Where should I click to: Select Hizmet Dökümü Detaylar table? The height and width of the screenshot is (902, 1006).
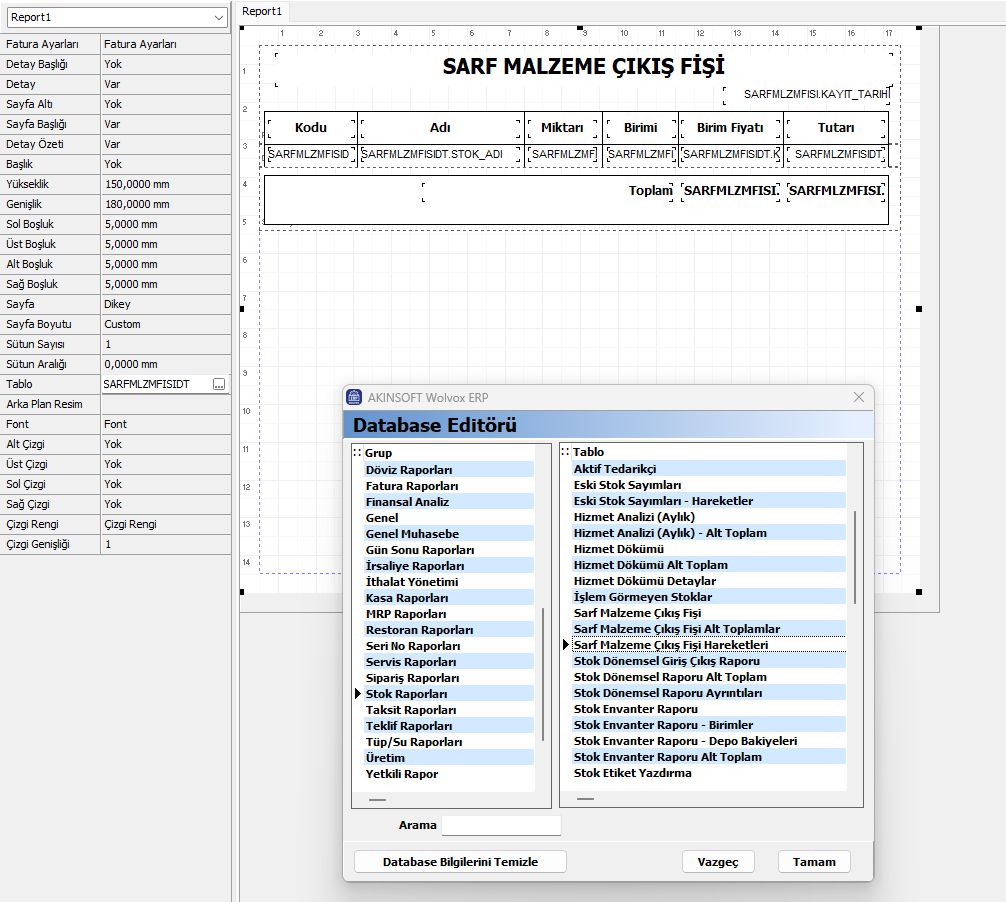click(x=709, y=581)
